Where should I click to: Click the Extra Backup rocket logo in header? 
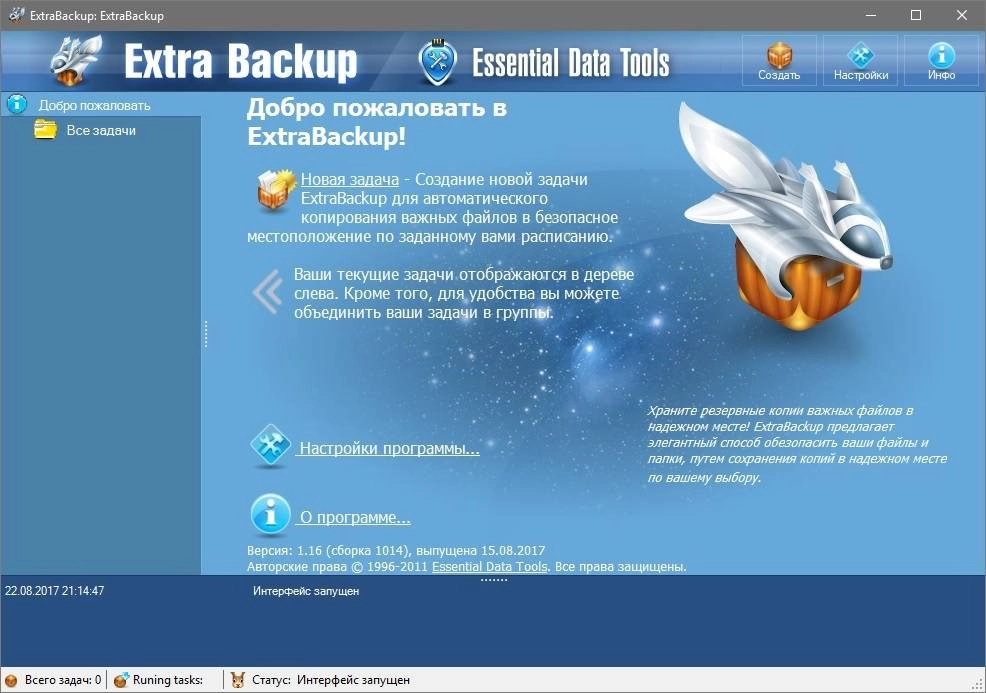(75, 60)
